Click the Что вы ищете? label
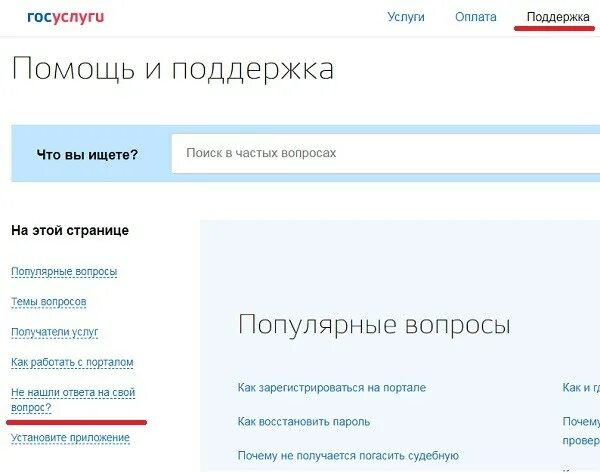This screenshot has width=600, height=473. pos(87,155)
